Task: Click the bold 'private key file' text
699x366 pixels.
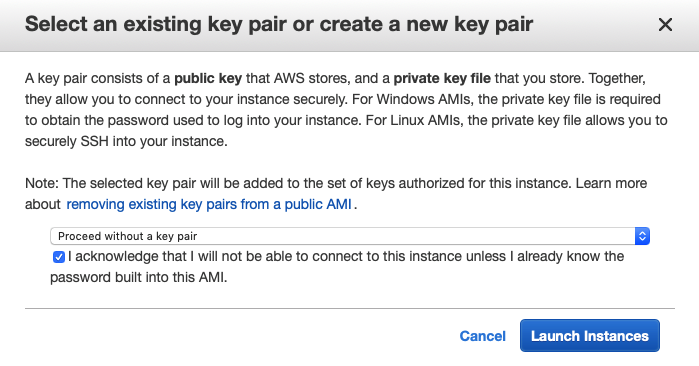Action: [x=442, y=78]
